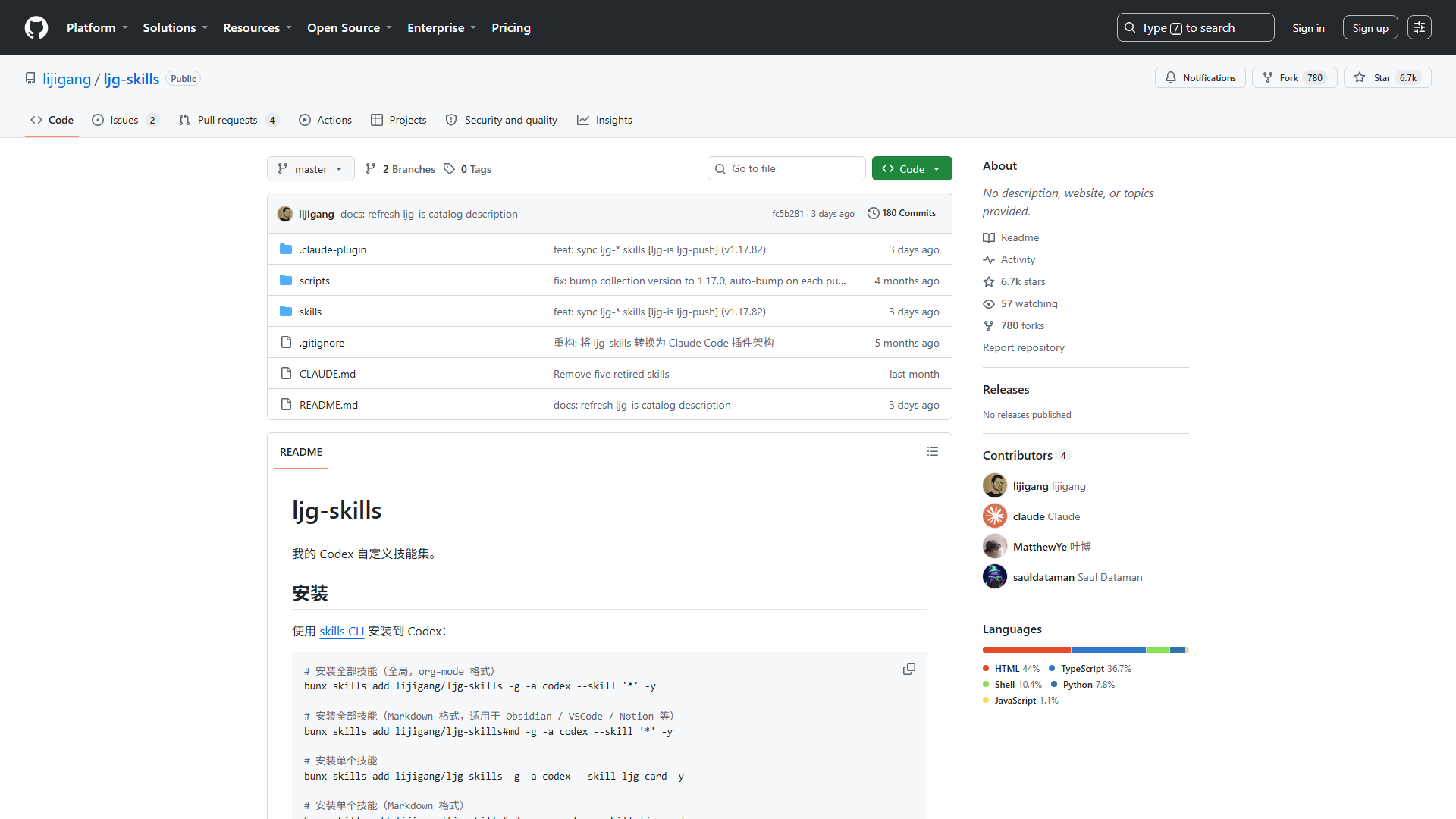Open the ljg-skills repository name link
This screenshot has height=819, width=1456.
pos(131,79)
